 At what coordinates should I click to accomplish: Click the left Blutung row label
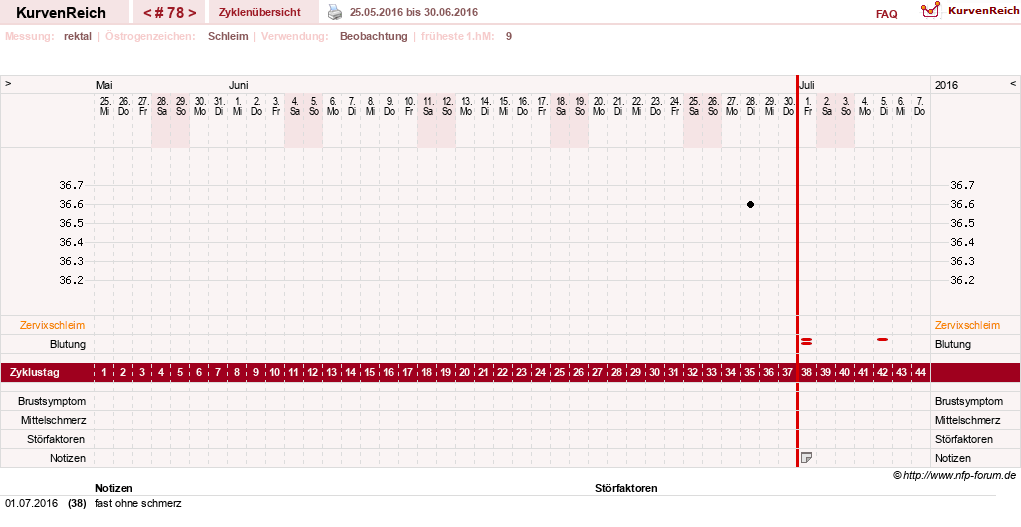coord(68,344)
